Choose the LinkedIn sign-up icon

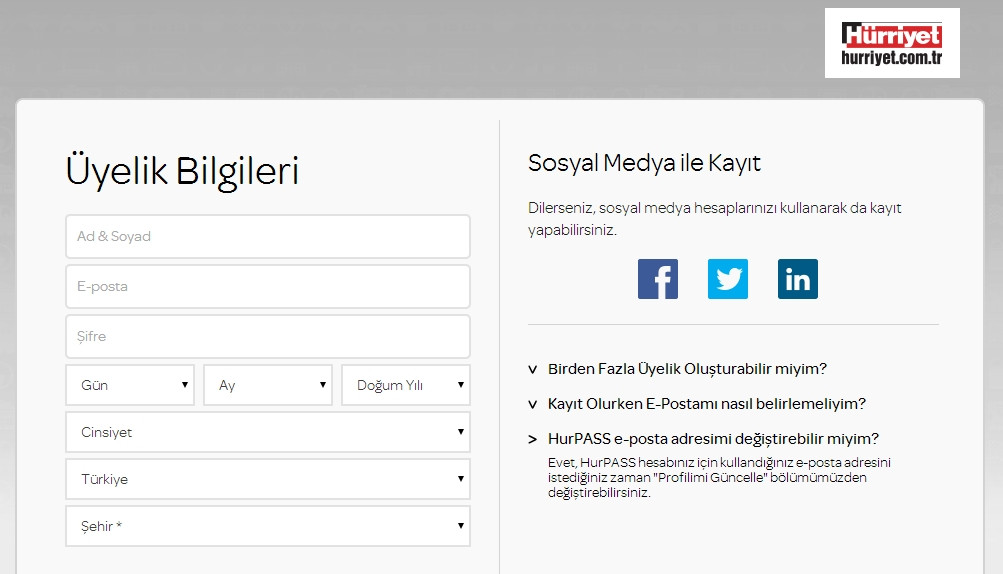798,279
